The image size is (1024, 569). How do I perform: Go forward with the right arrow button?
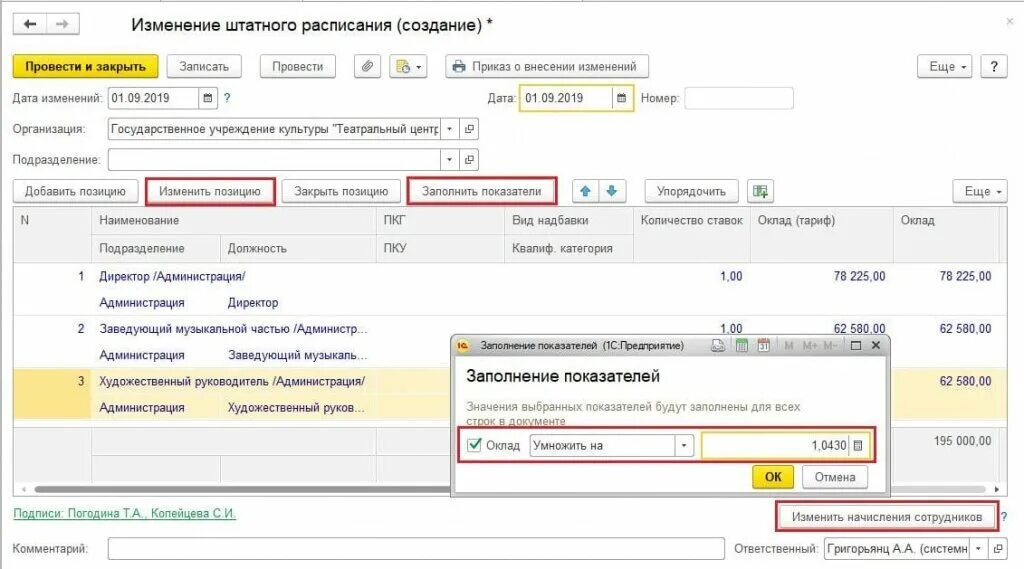(63, 24)
